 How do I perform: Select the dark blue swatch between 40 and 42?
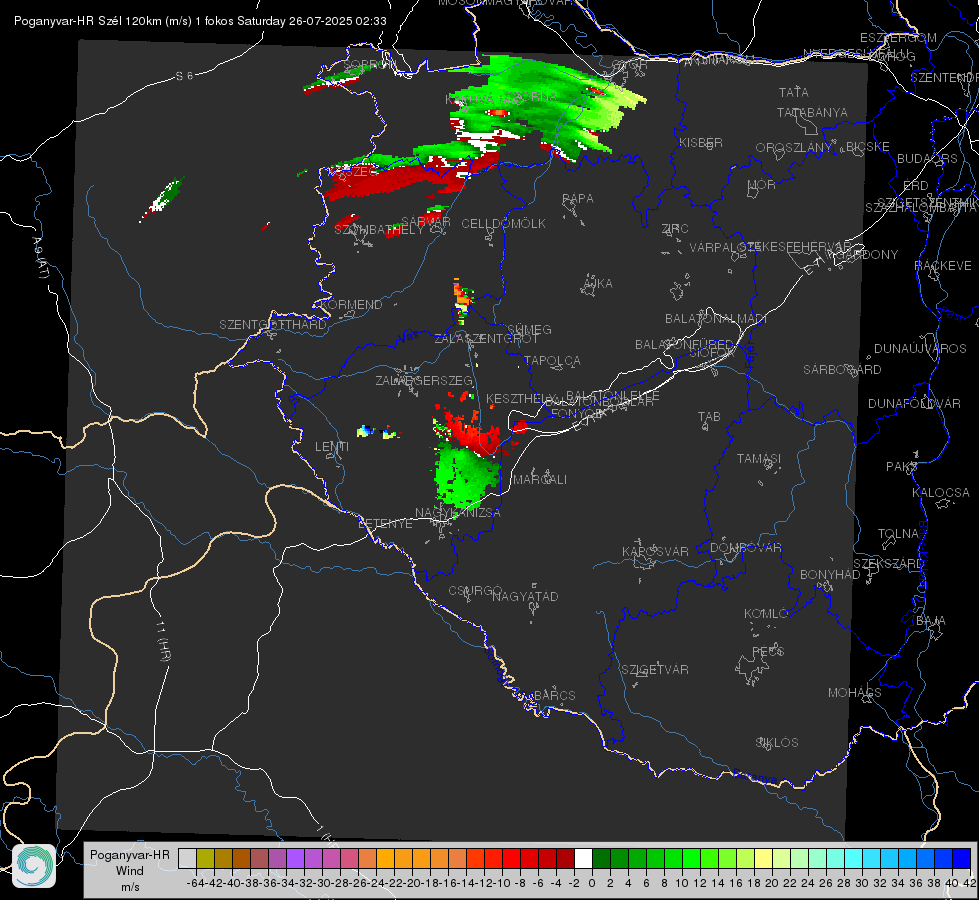962,858
